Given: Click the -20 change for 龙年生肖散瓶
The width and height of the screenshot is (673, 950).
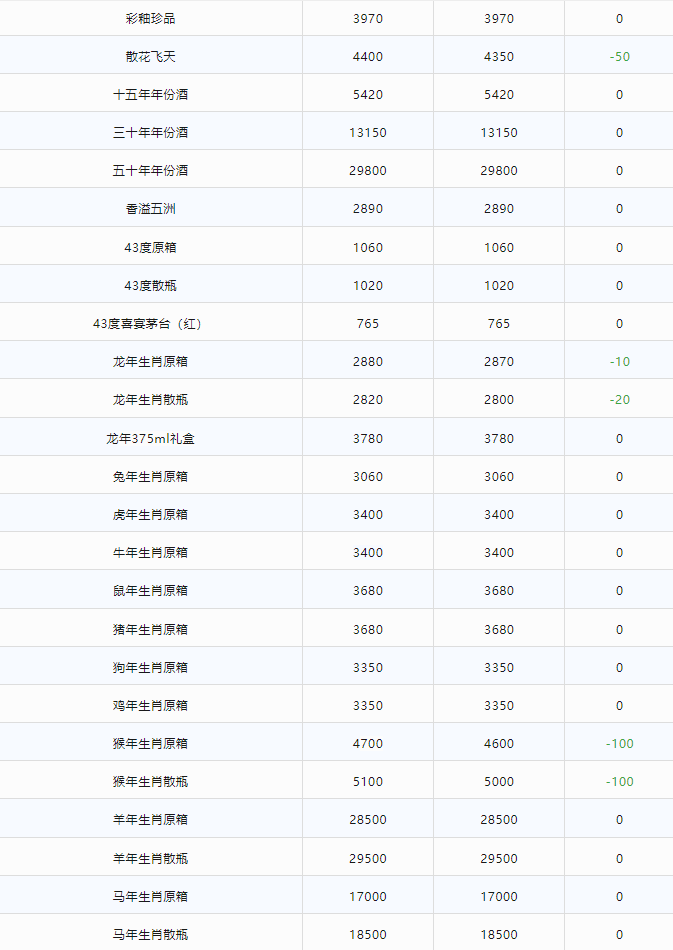Looking at the screenshot, I should pos(619,400).
